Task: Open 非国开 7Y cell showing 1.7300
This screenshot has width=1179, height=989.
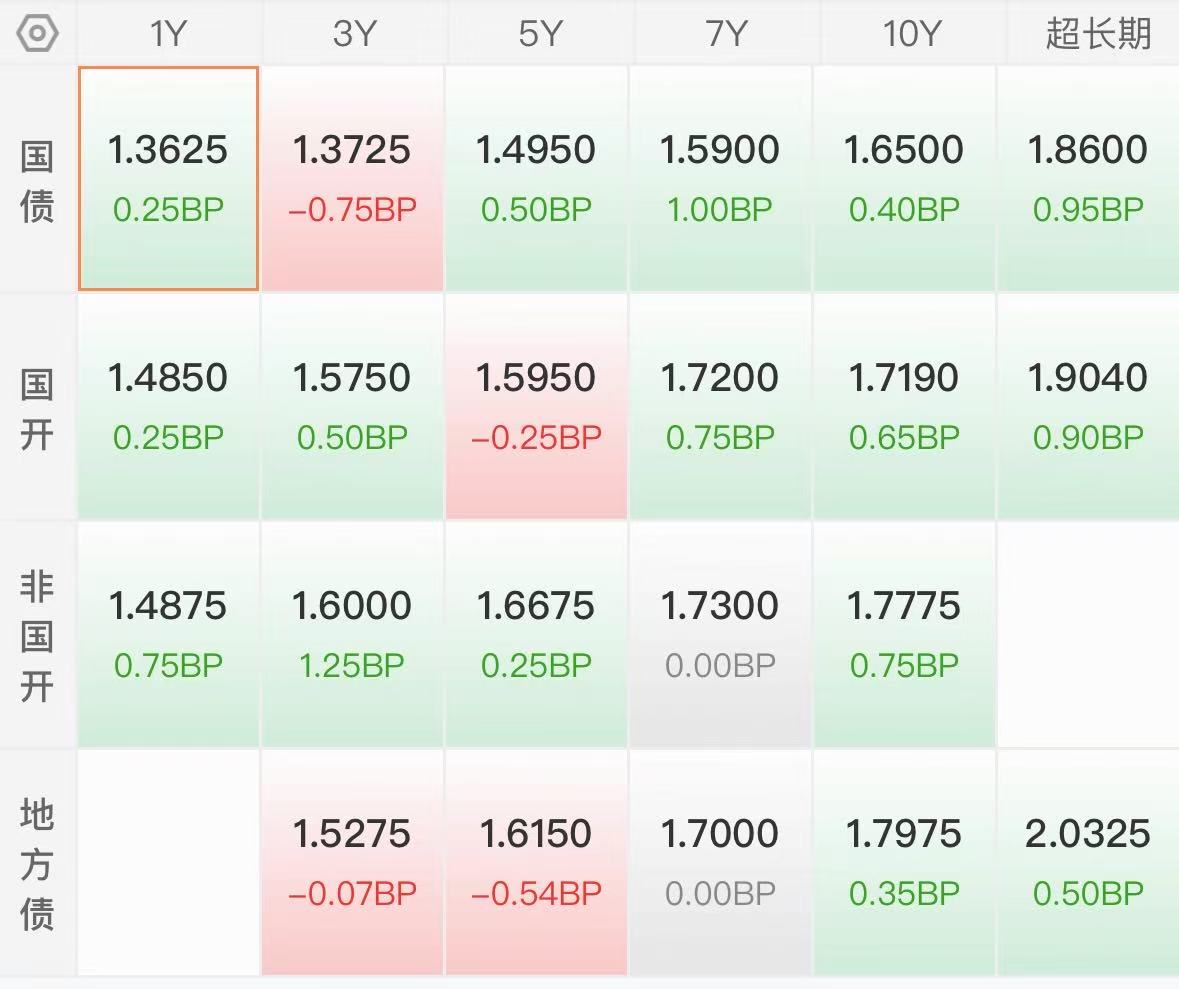Action: pos(720,634)
